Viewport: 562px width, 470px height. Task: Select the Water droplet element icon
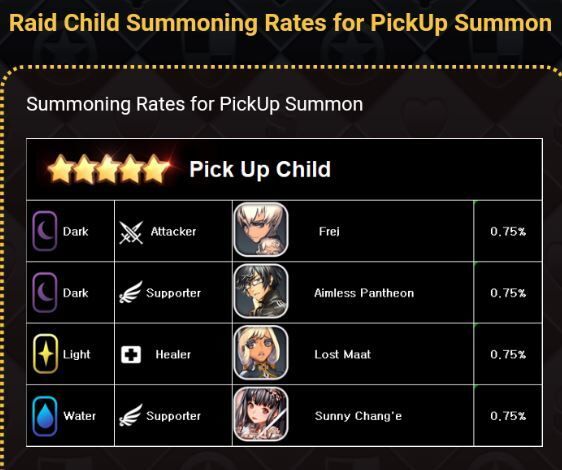(x=45, y=416)
